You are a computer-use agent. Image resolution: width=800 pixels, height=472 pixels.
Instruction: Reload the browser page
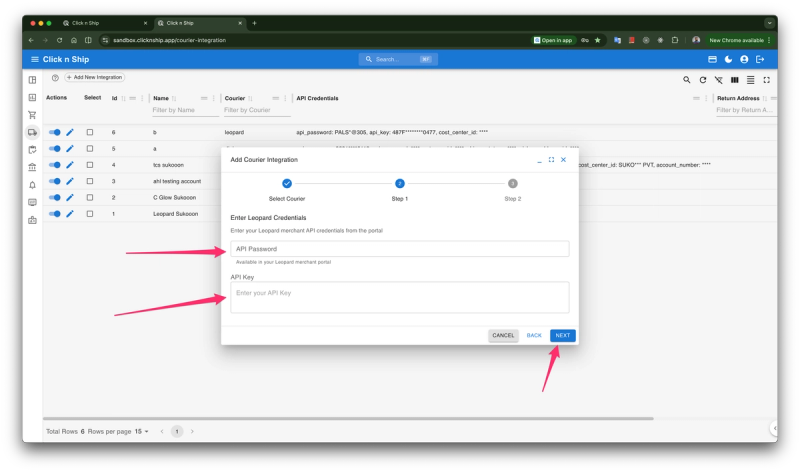pyautogui.click(x=59, y=40)
